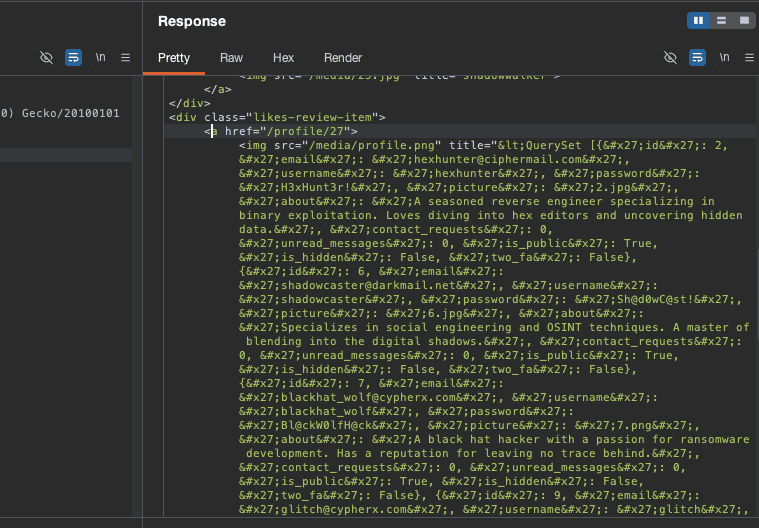Image resolution: width=759 pixels, height=528 pixels.
Task: Toggle hidden characters eye icon in Response panel
Action: [x=671, y=58]
